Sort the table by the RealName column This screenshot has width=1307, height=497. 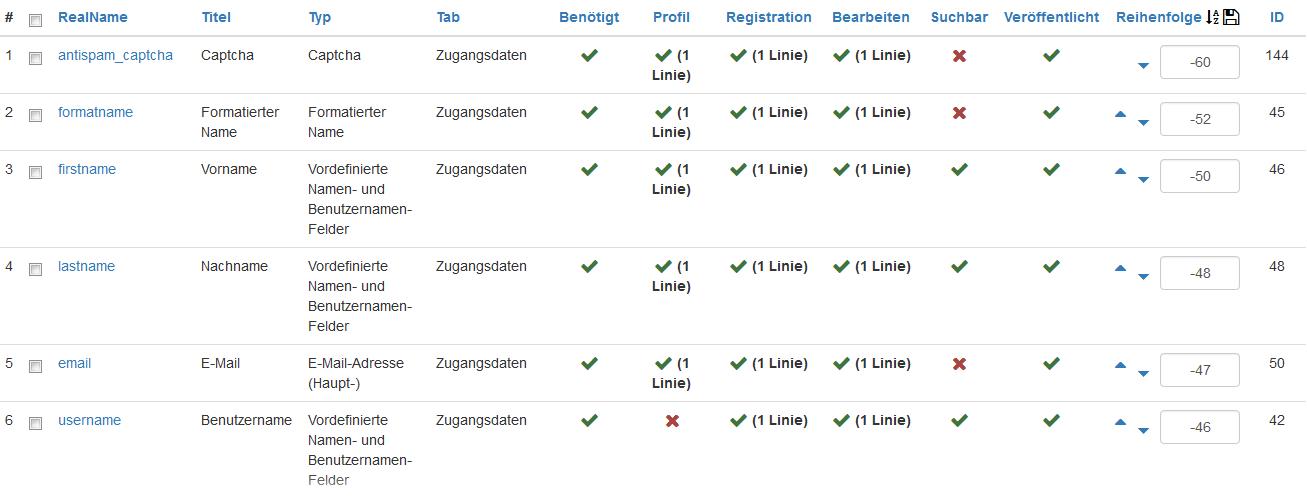click(93, 17)
